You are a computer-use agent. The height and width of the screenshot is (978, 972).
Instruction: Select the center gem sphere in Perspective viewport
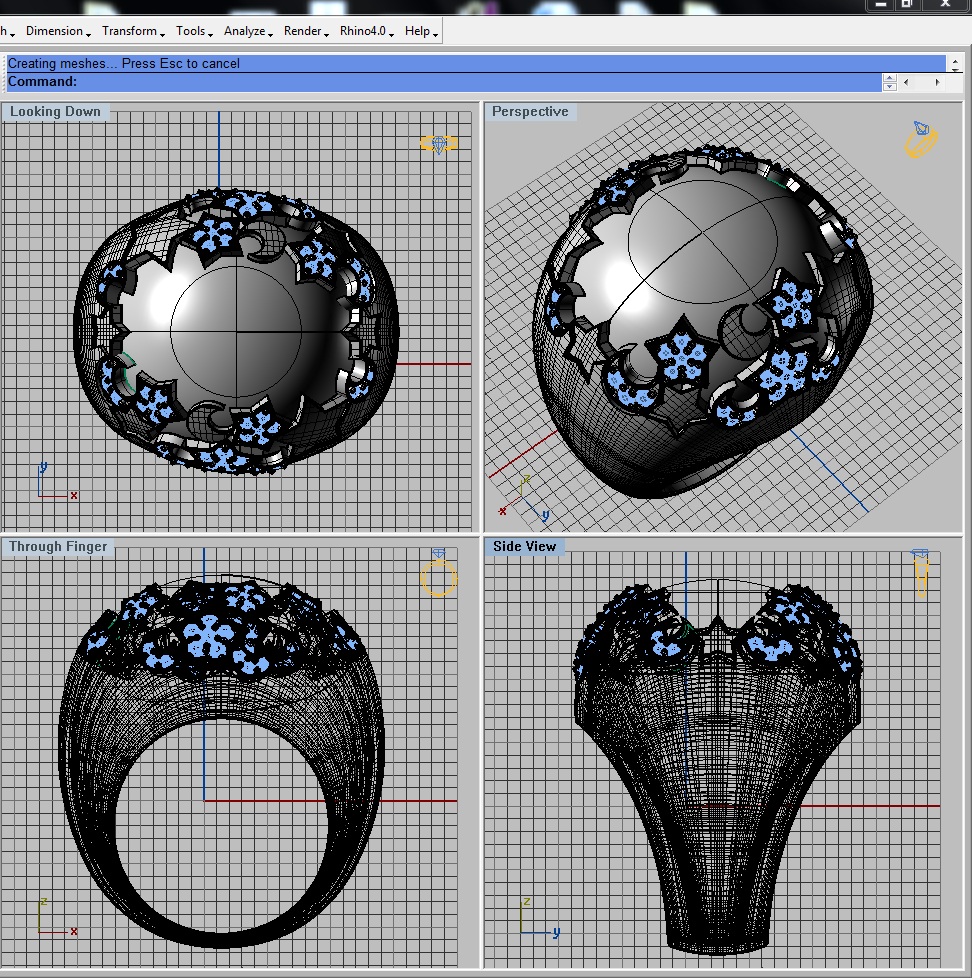[x=703, y=243]
